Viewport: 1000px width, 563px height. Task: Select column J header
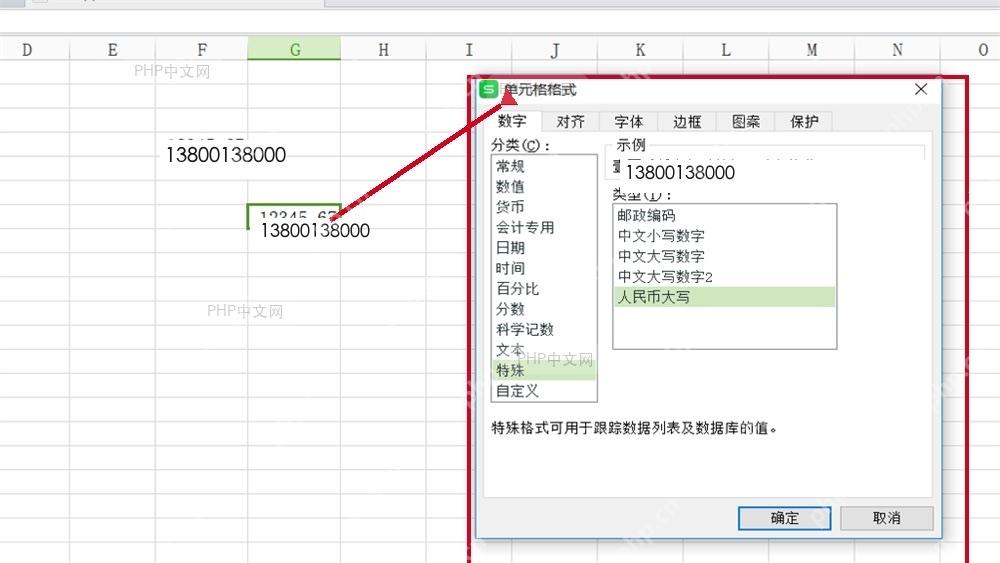pos(555,49)
